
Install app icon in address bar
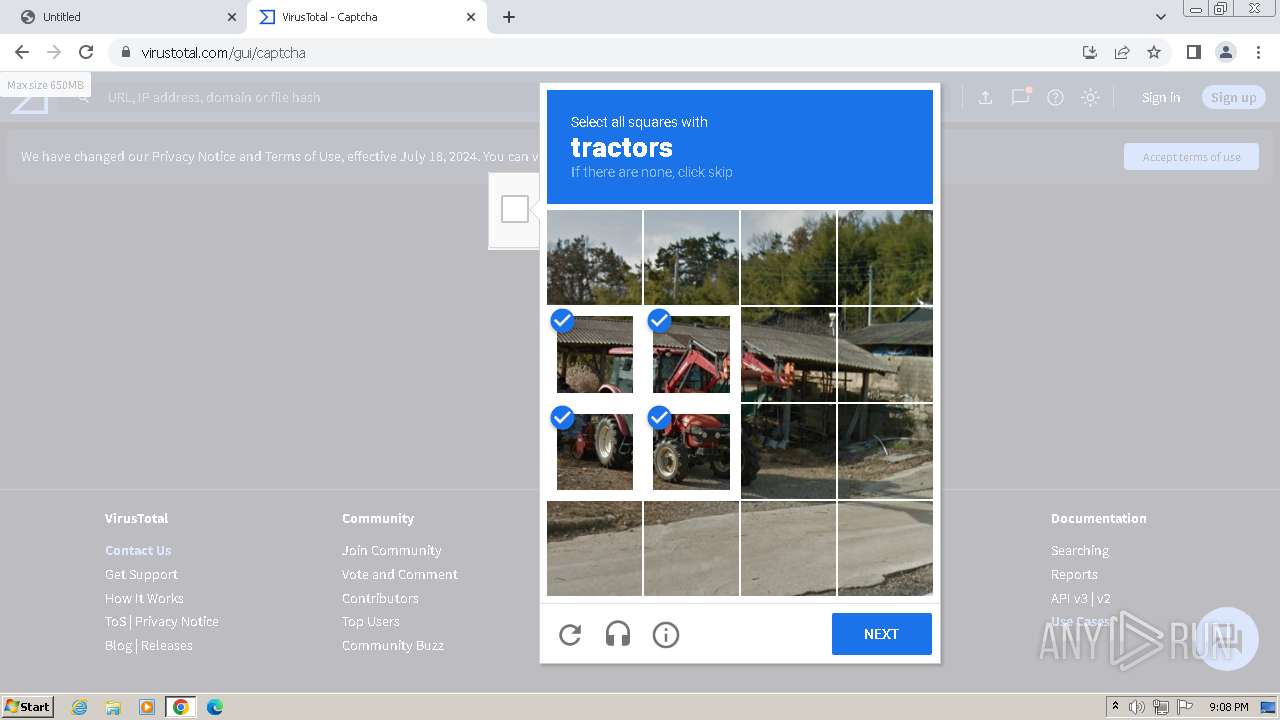click(1090, 52)
